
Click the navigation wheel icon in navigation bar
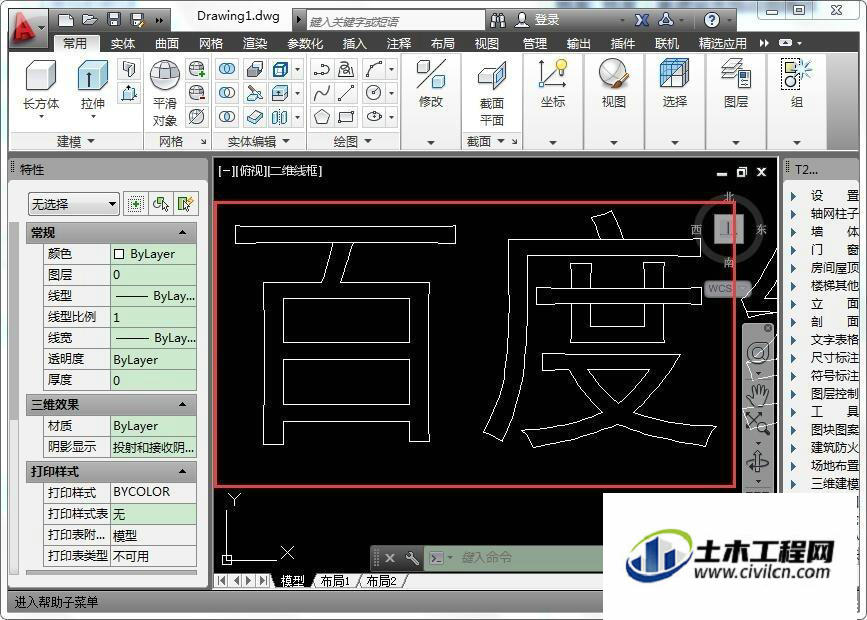pyautogui.click(x=758, y=352)
